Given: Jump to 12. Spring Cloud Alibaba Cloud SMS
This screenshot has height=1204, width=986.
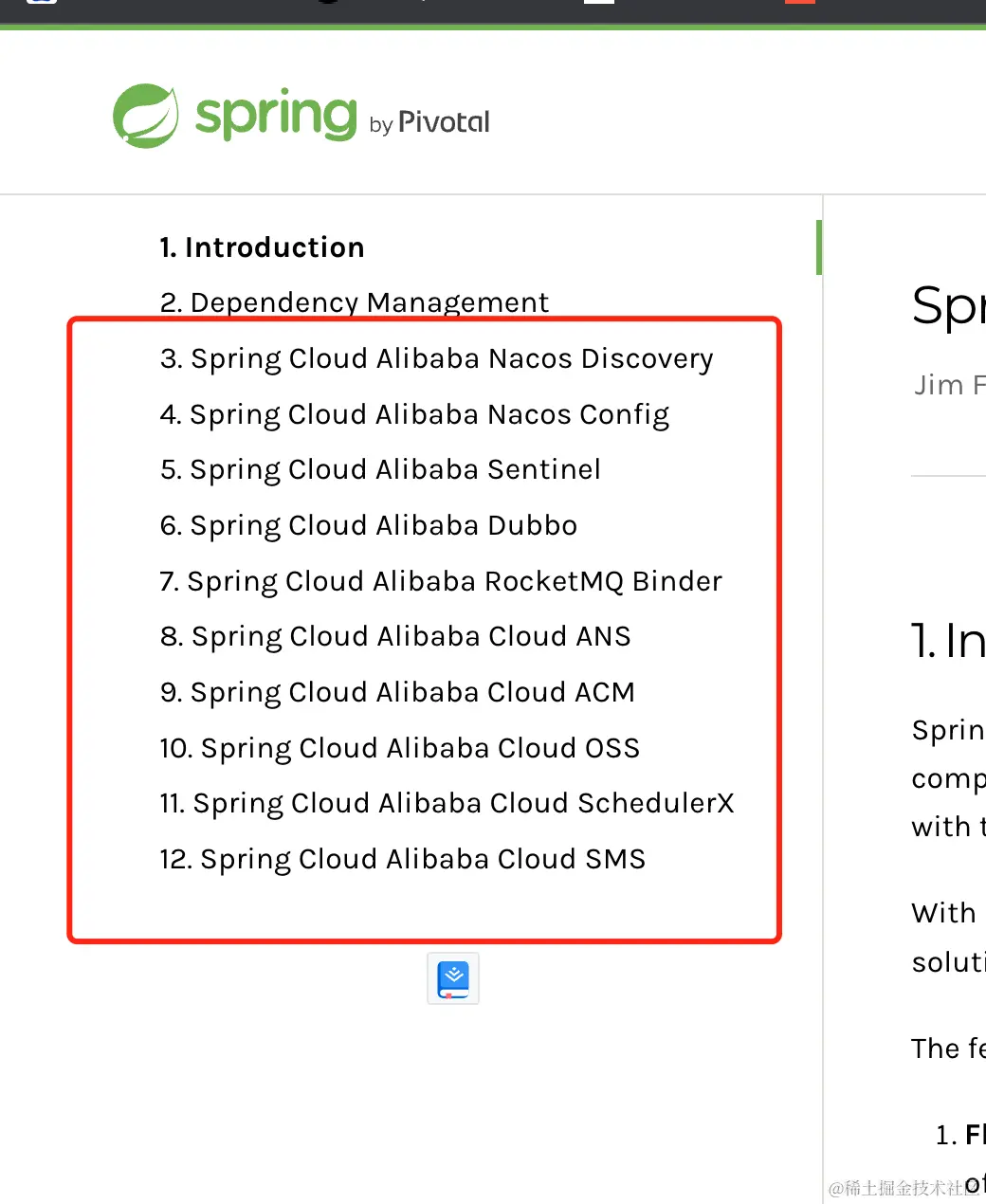Looking at the screenshot, I should [403, 859].
